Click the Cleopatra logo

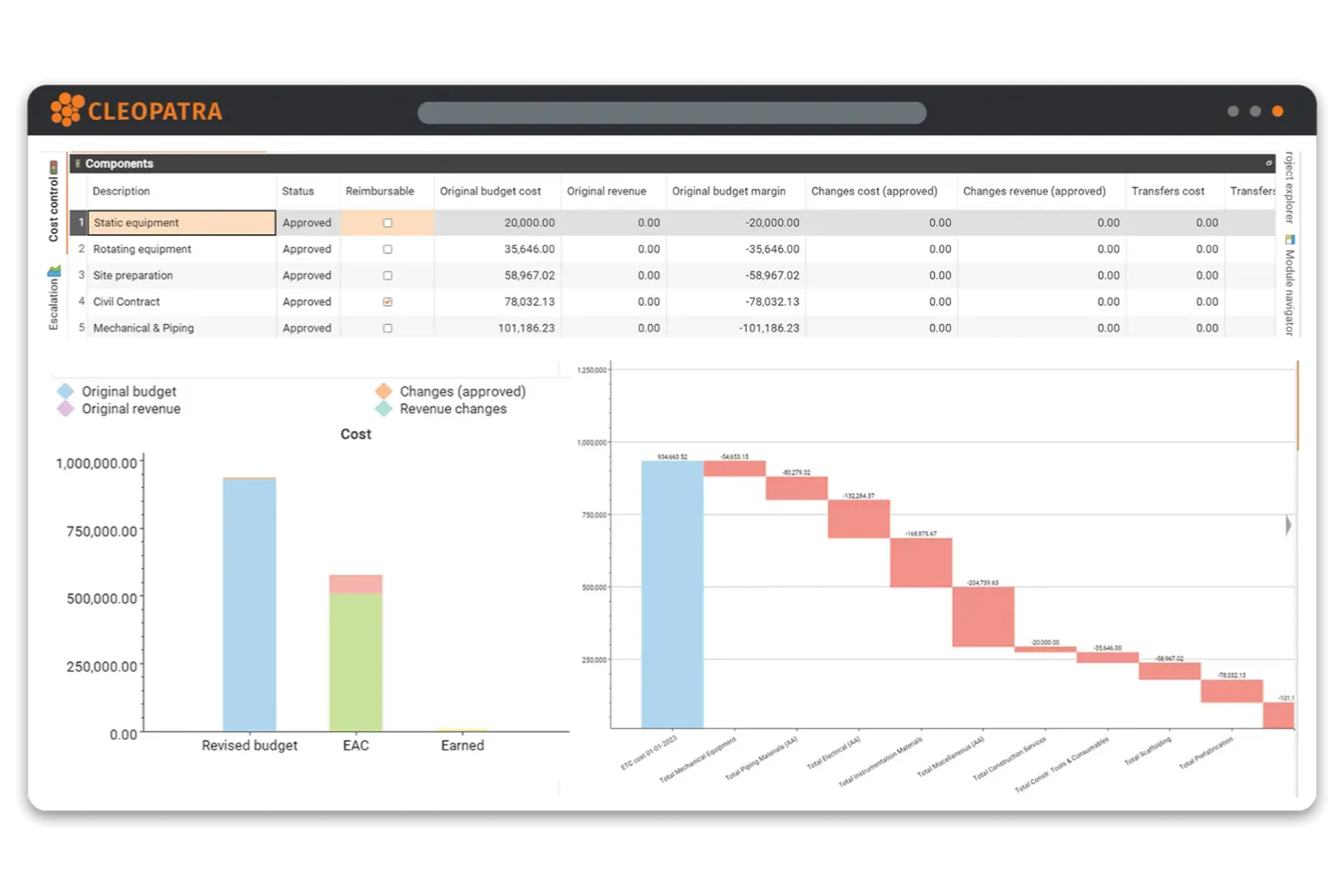(x=136, y=110)
